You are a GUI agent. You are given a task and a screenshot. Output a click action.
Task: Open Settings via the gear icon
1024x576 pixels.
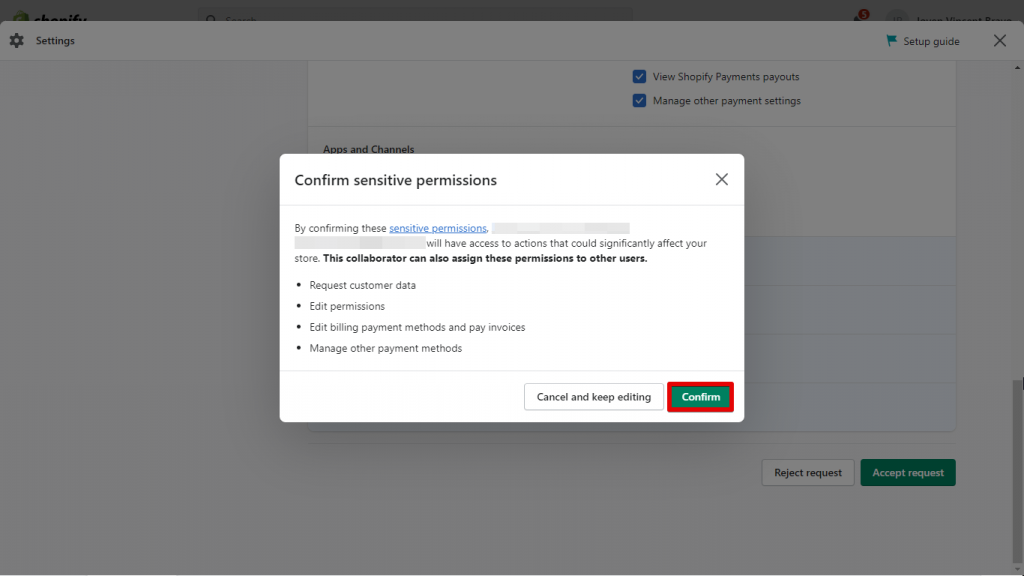[x=16, y=40]
